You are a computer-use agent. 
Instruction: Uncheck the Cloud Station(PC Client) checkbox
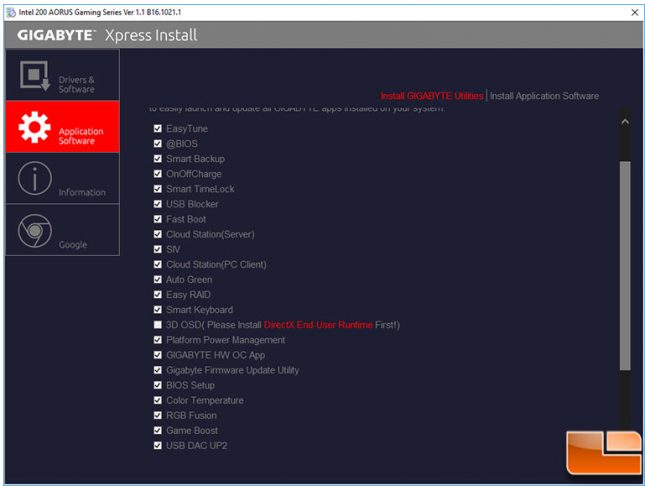[x=158, y=264]
